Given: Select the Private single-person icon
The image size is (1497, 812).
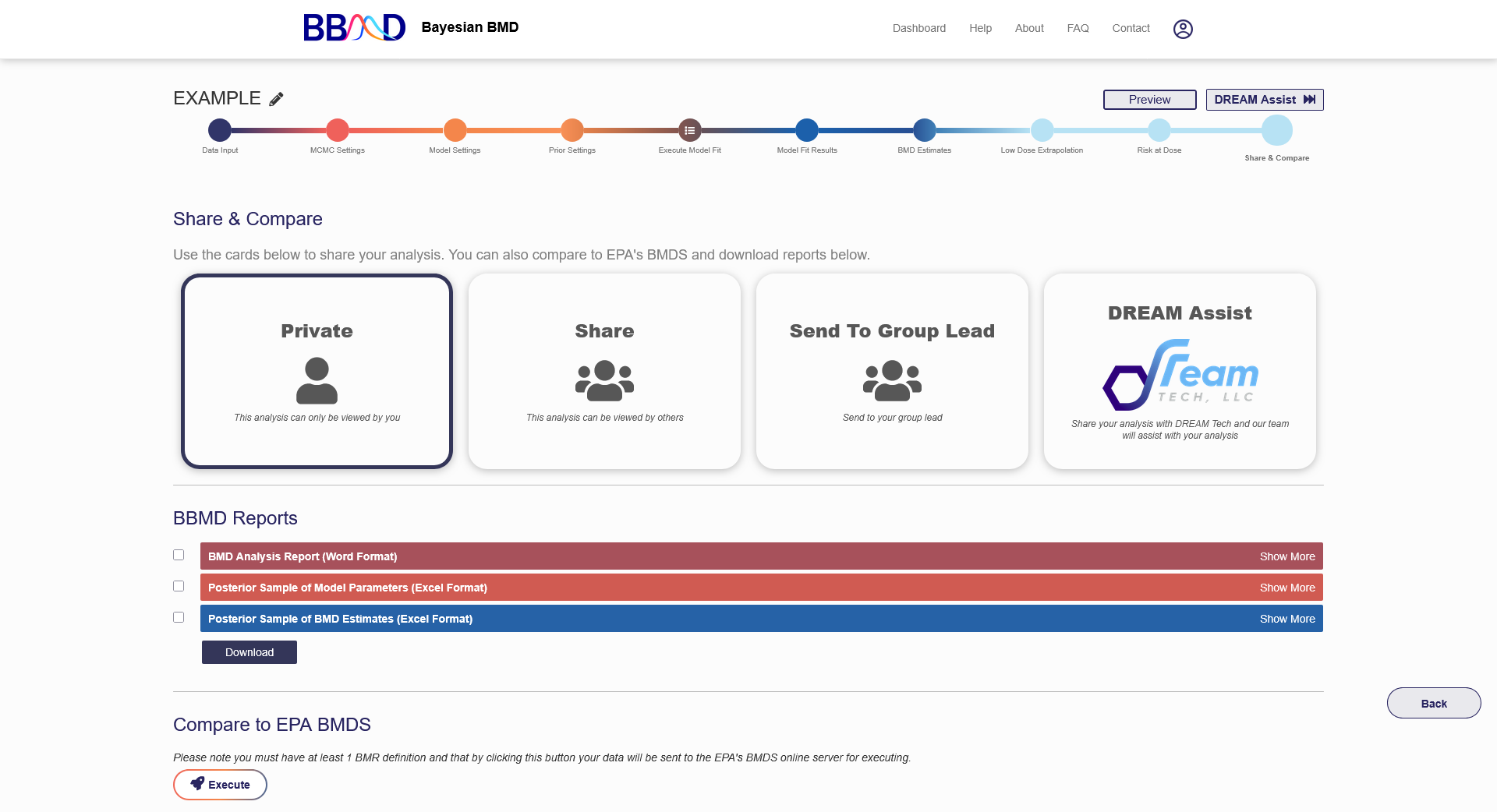Looking at the screenshot, I should click(x=317, y=380).
